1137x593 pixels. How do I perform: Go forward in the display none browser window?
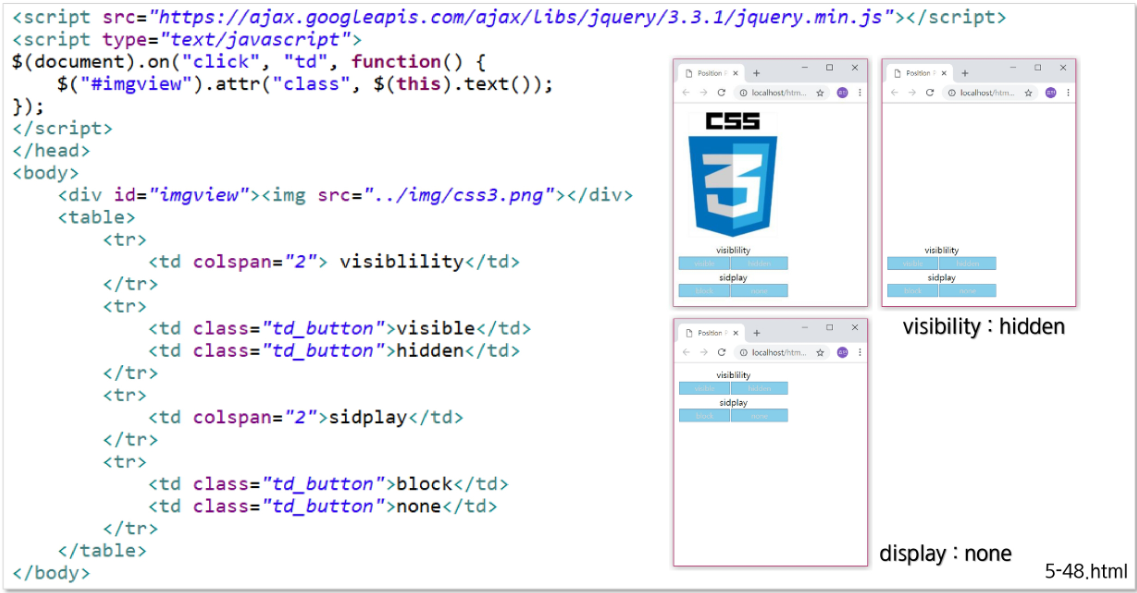[x=703, y=352]
